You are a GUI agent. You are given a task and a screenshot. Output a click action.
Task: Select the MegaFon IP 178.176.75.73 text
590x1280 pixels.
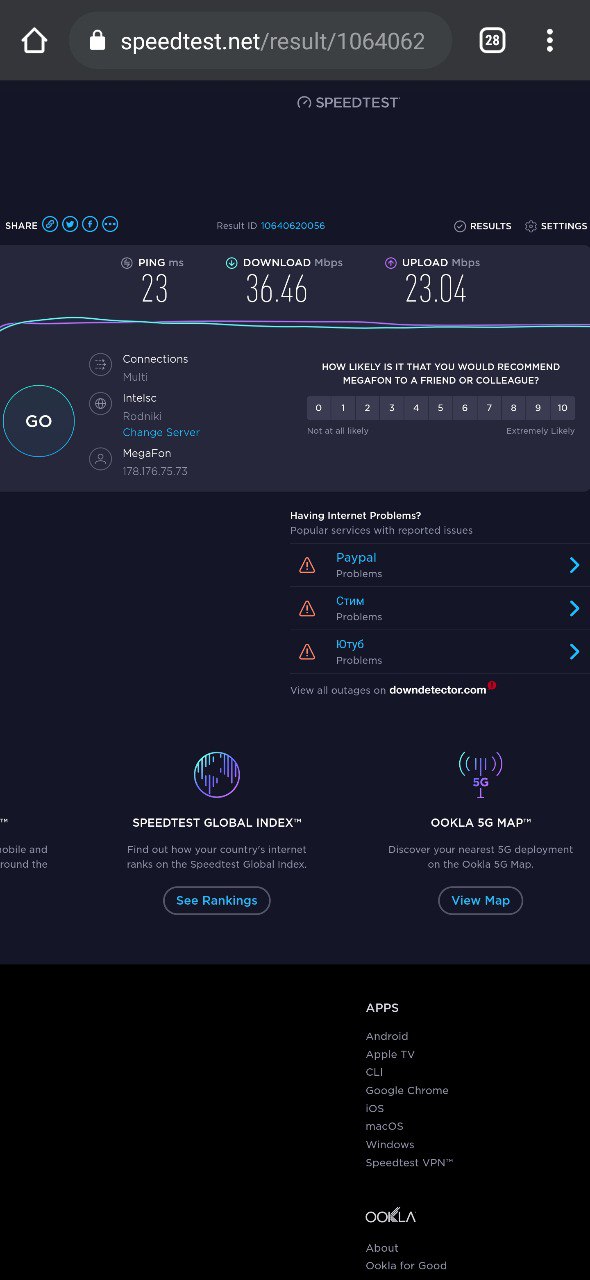[x=155, y=471]
